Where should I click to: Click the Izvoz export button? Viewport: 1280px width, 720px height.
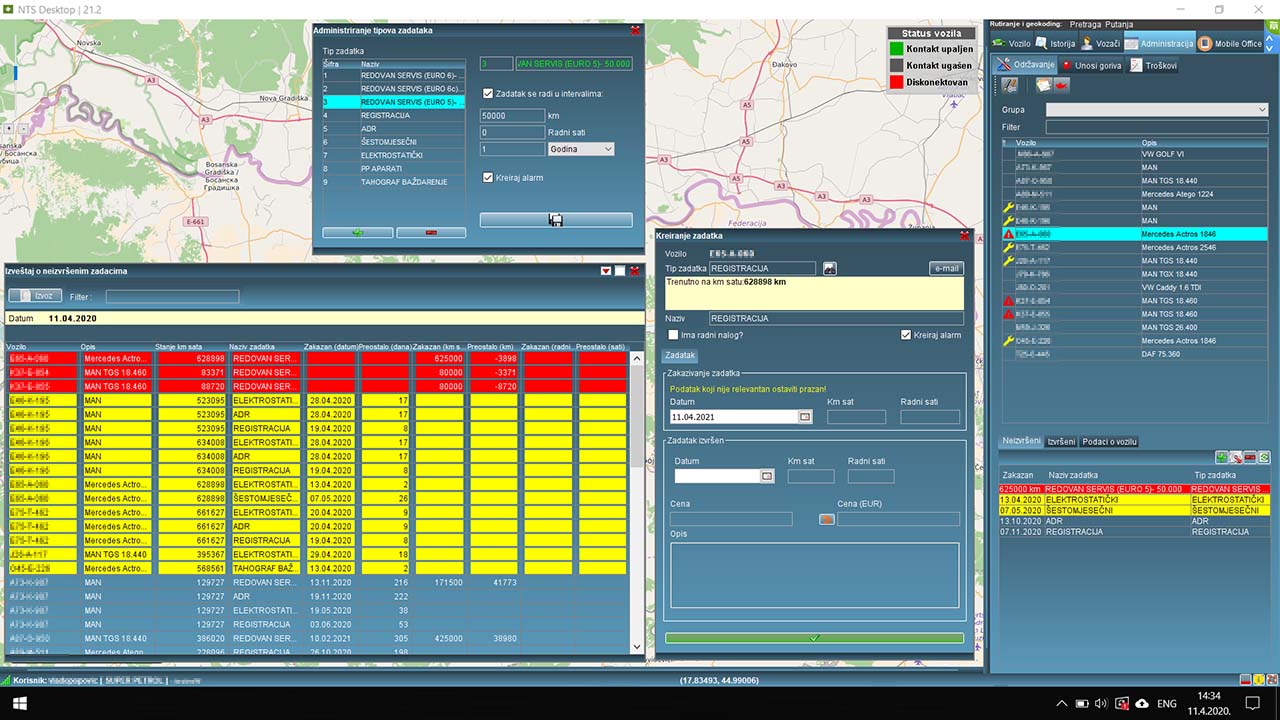point(35,296)
